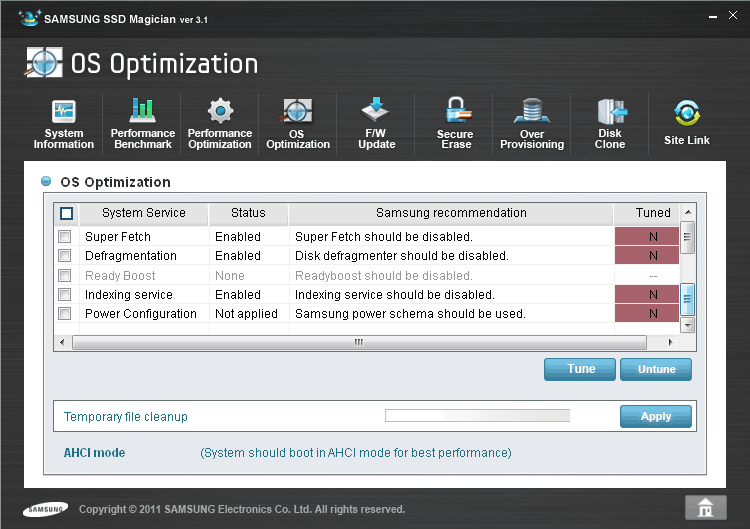
Task: Click 'Samsung power schema should be used.' text
Action: (x=410, y=314)
